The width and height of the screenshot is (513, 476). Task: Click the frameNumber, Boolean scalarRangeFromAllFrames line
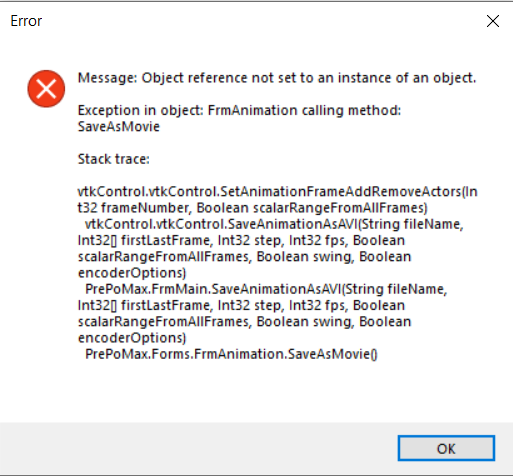[252, 208]
